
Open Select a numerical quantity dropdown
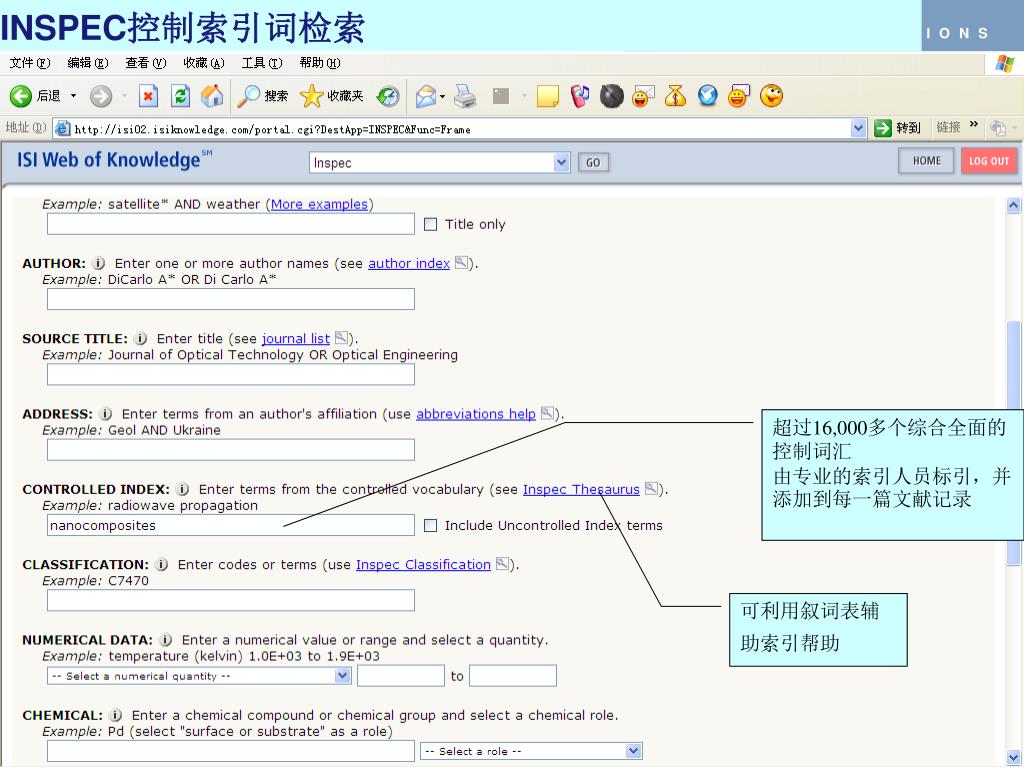pos(199,676)
